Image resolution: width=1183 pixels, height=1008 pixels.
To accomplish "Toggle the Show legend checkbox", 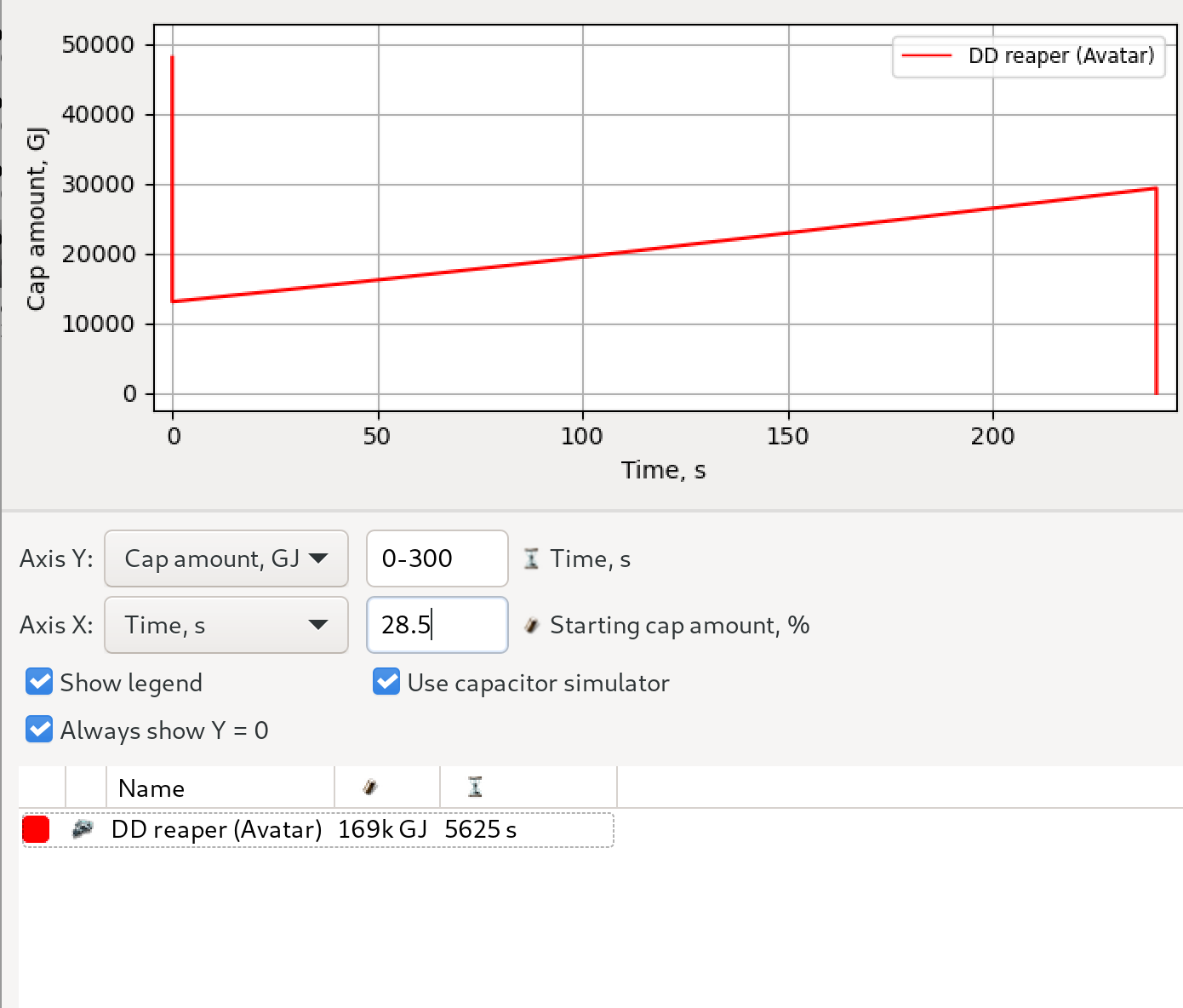I will click(x=38, y=681).
